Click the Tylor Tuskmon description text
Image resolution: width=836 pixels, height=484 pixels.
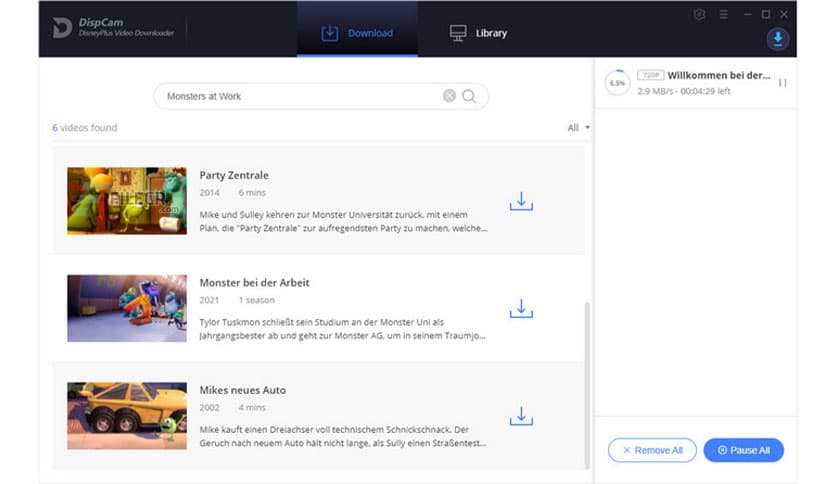(342, 329)
